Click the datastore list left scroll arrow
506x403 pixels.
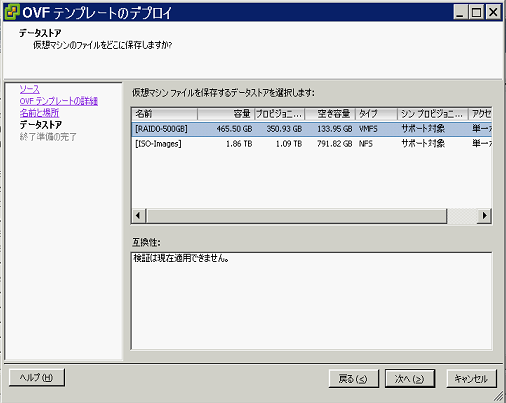(x=138, y=216)
